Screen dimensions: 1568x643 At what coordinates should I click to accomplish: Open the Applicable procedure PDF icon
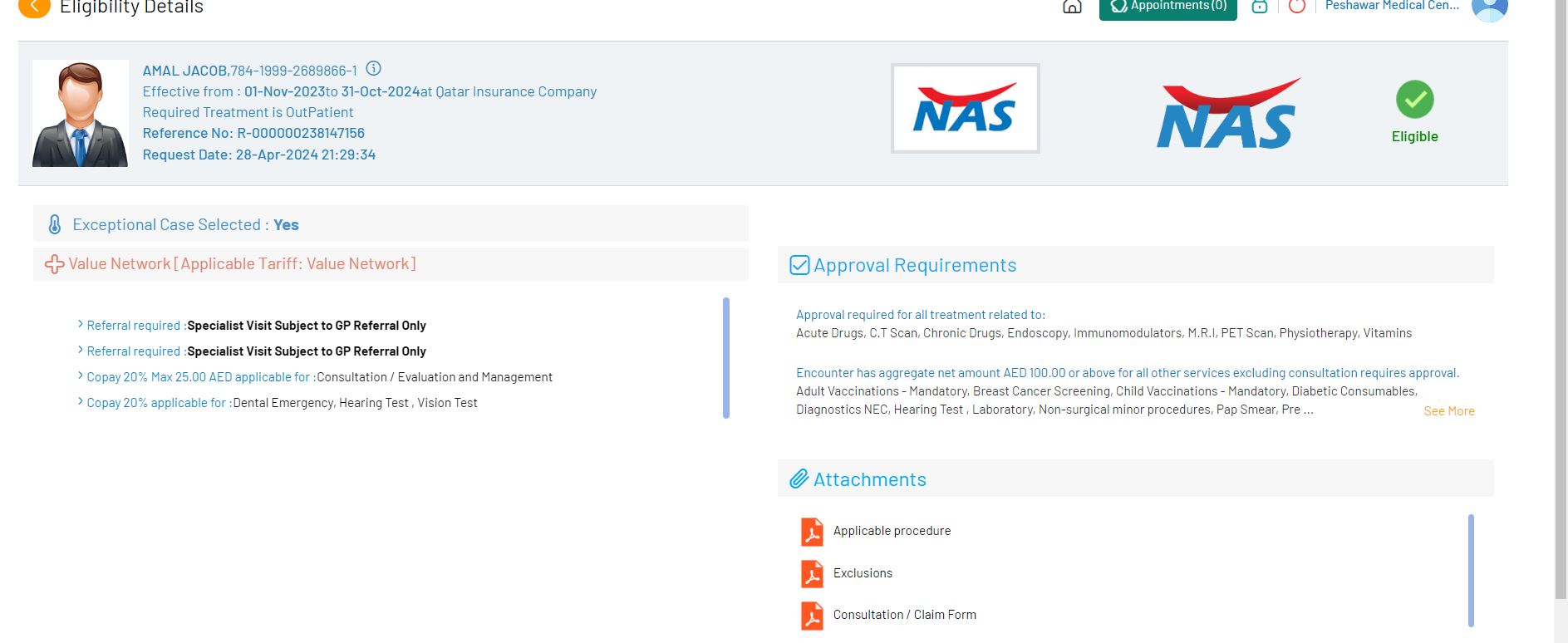812,532
